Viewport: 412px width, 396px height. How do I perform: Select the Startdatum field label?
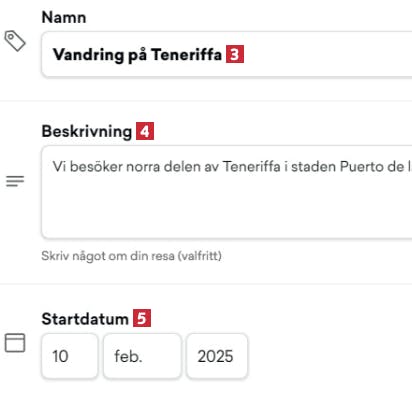(x=85, y=319)
